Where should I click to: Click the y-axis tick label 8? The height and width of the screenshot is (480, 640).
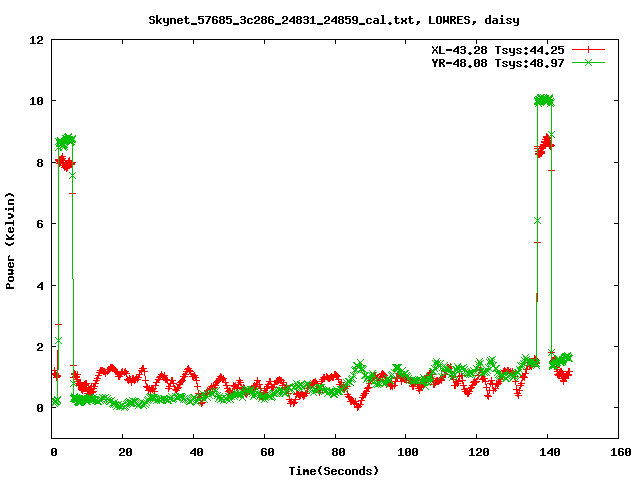(x=40, y=163)
